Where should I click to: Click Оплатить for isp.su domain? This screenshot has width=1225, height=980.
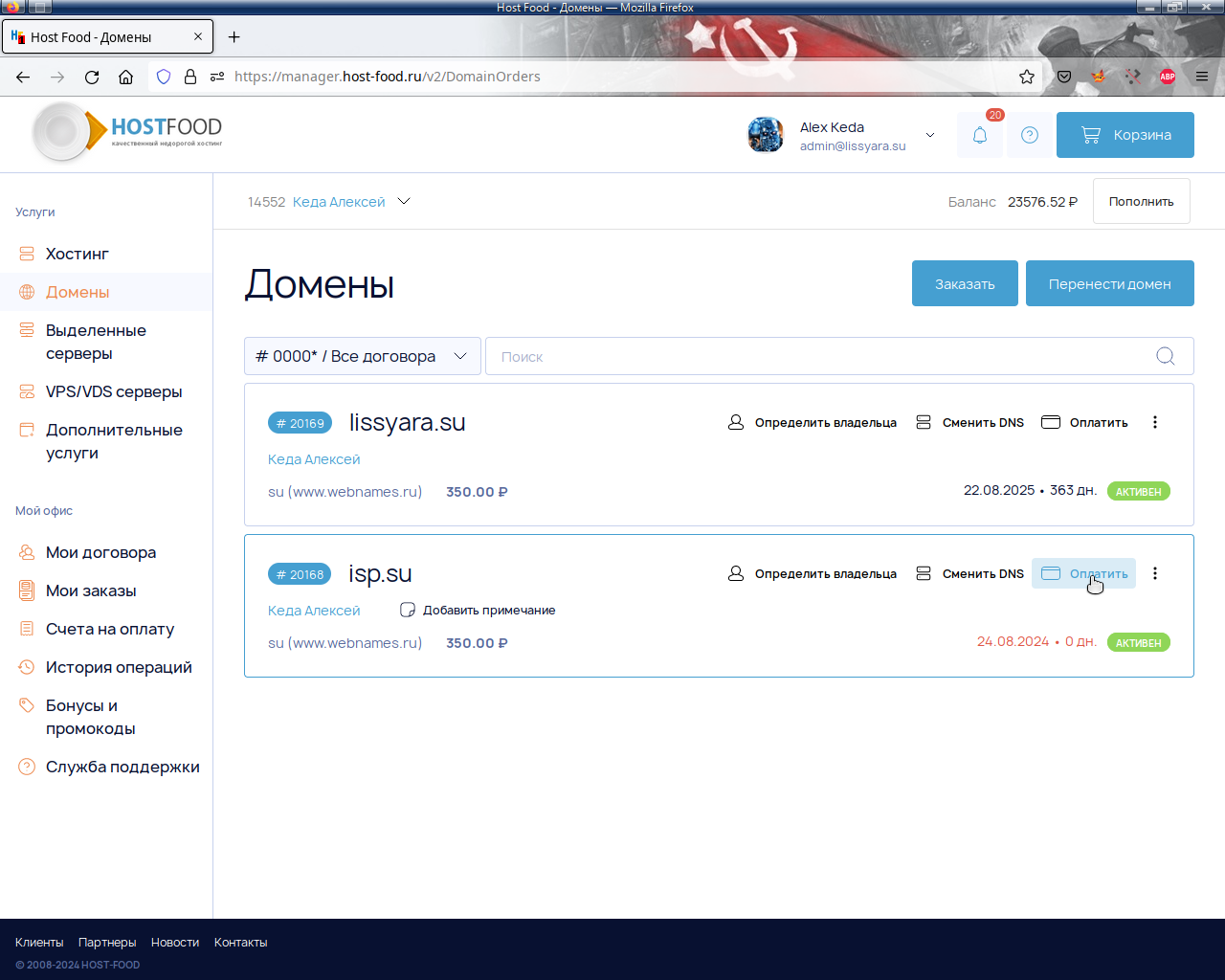[1084, 573]
